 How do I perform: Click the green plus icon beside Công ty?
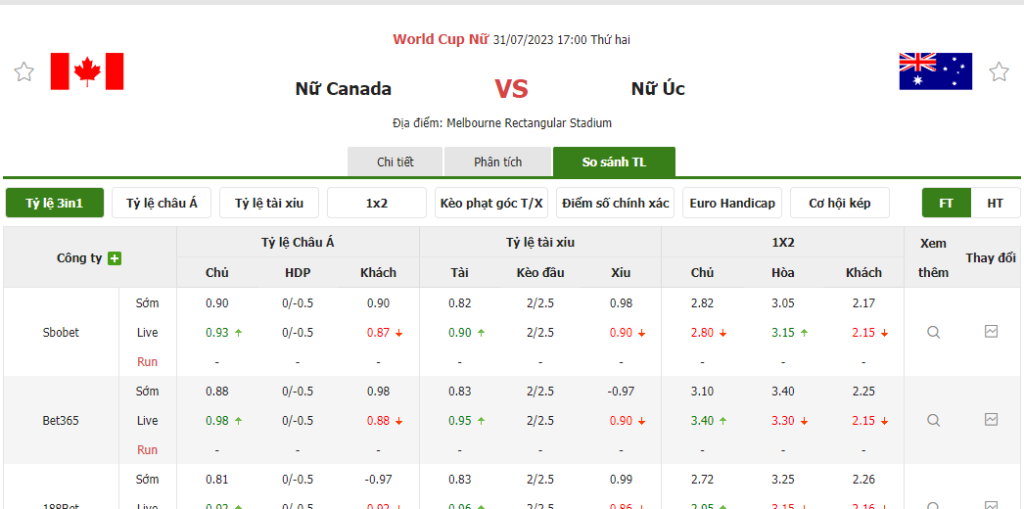115,258
